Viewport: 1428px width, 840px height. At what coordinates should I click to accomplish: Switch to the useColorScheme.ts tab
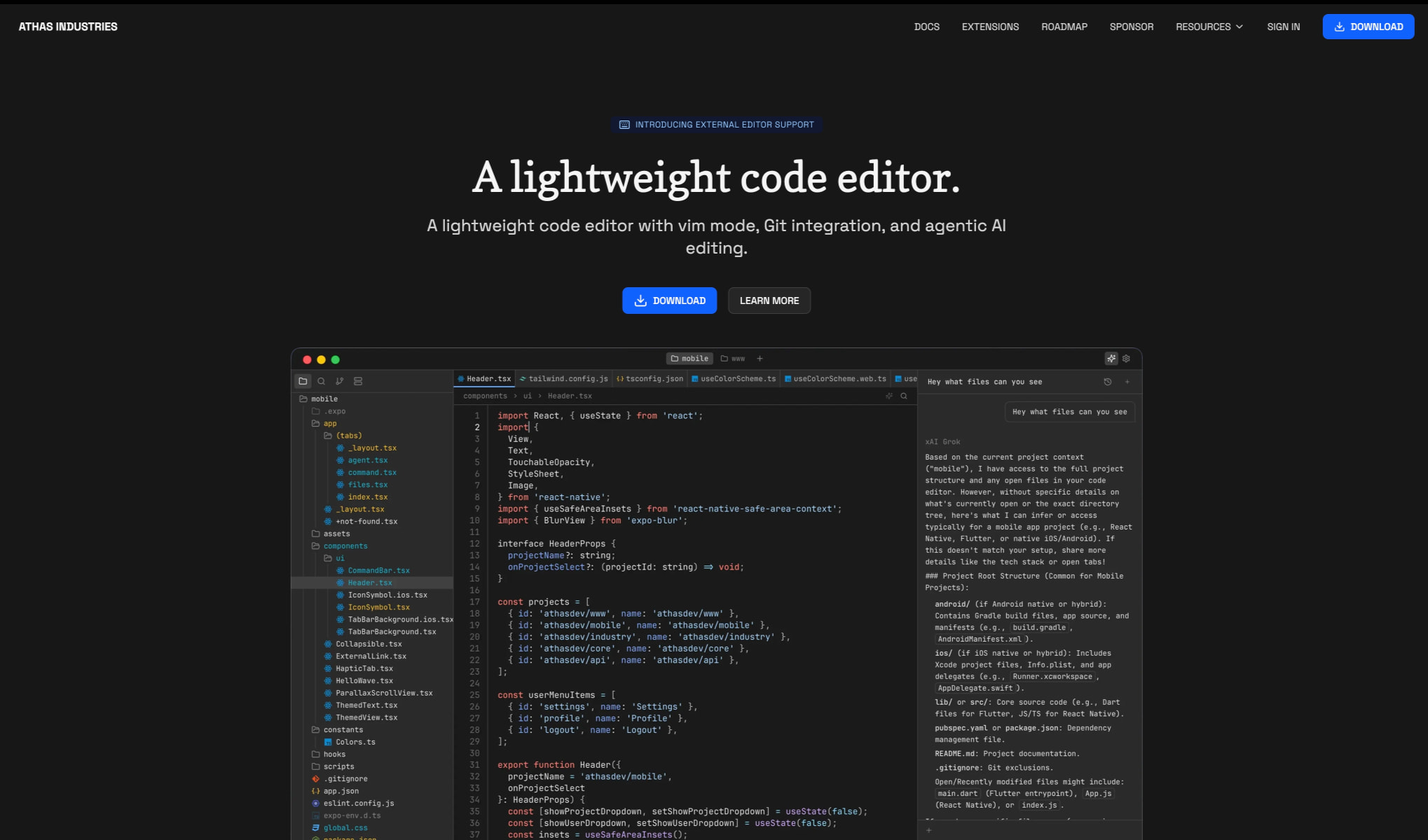click(x=734, y=379)
